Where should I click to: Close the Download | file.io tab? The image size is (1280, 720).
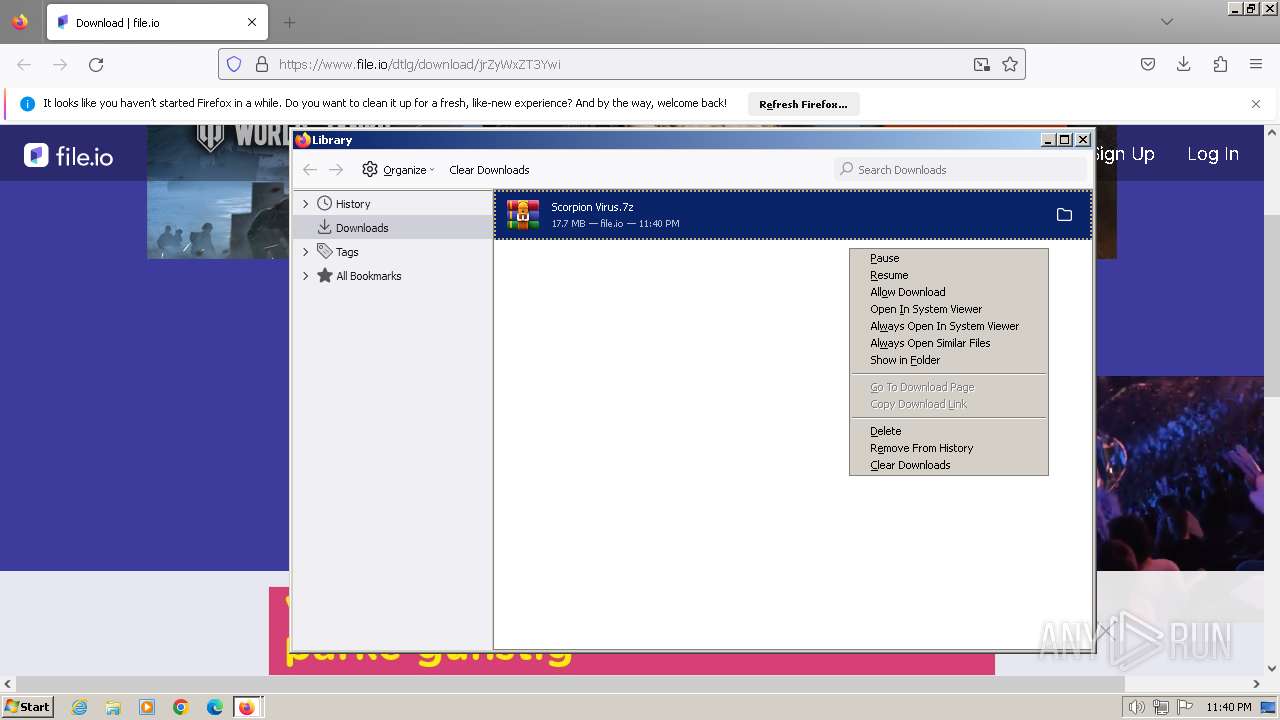(x=252, y=22)
